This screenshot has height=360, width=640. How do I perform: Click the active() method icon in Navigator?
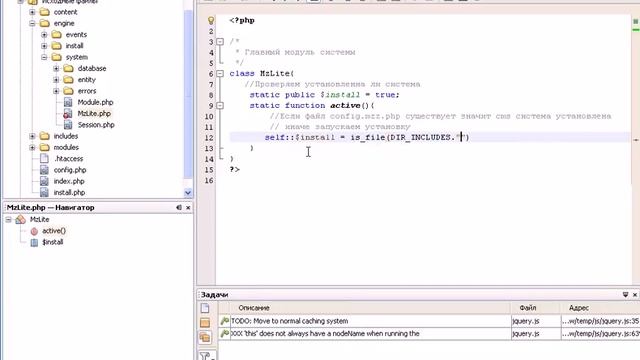34,231
